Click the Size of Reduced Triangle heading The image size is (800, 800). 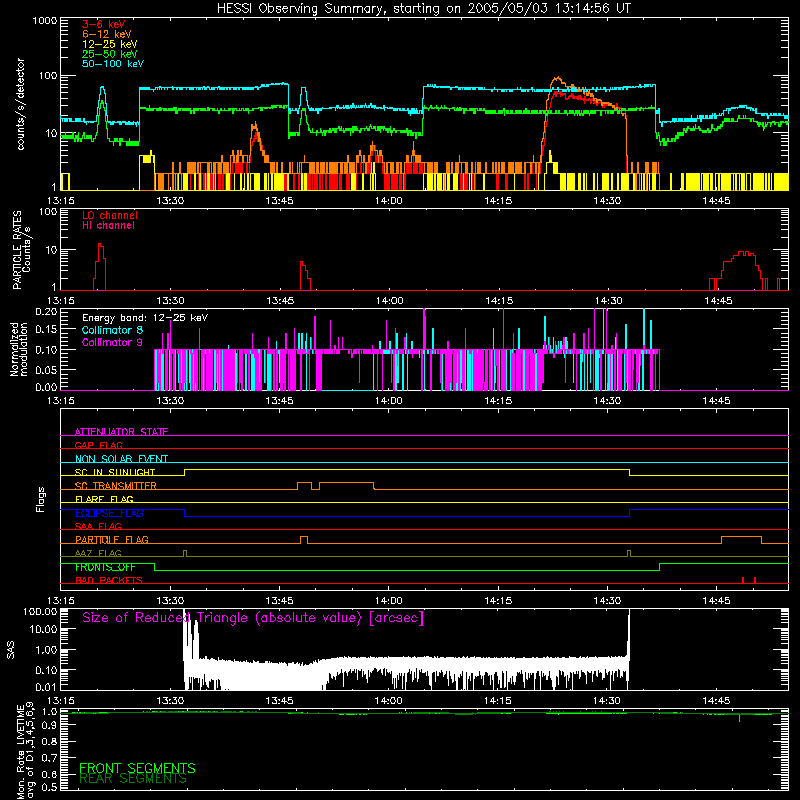click(x=253, y=618)
